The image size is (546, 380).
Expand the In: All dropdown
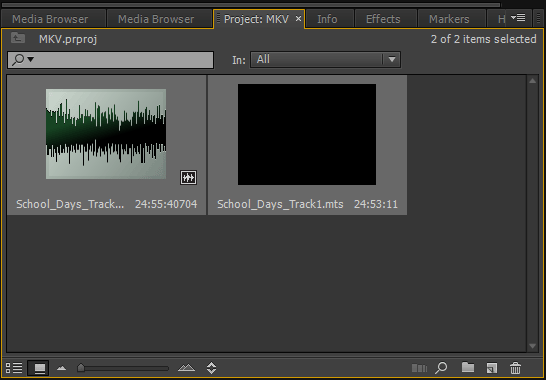coord(325,60)
